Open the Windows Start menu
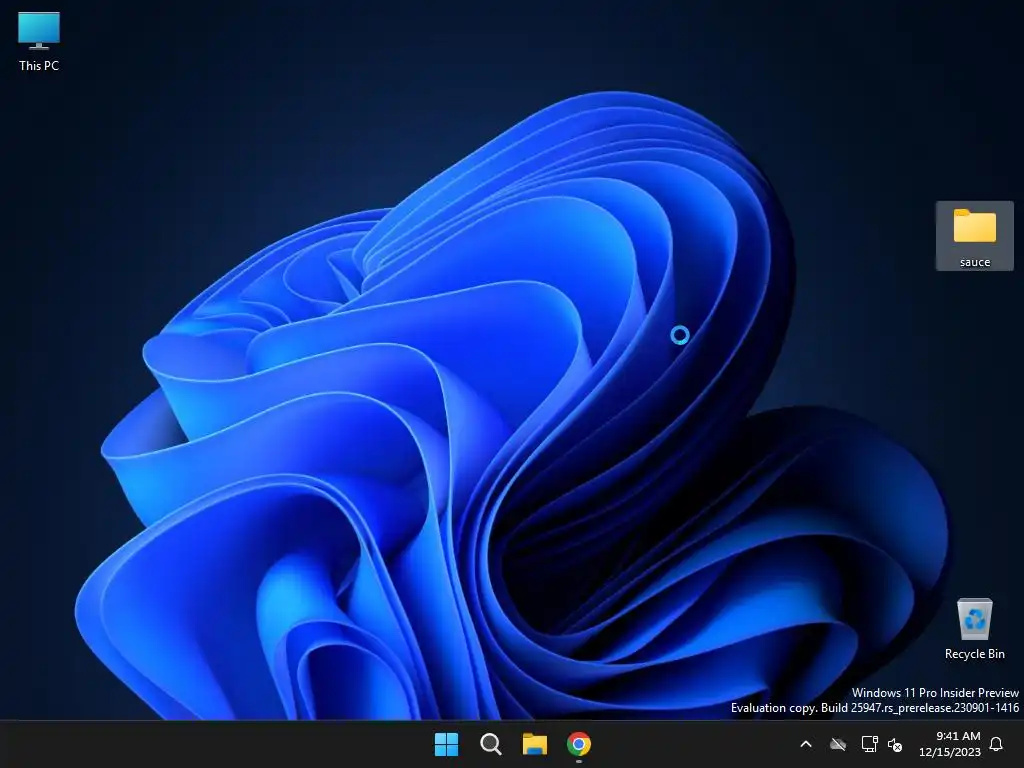This screenshot has height=768, width=1024. [x=447, y=744]
